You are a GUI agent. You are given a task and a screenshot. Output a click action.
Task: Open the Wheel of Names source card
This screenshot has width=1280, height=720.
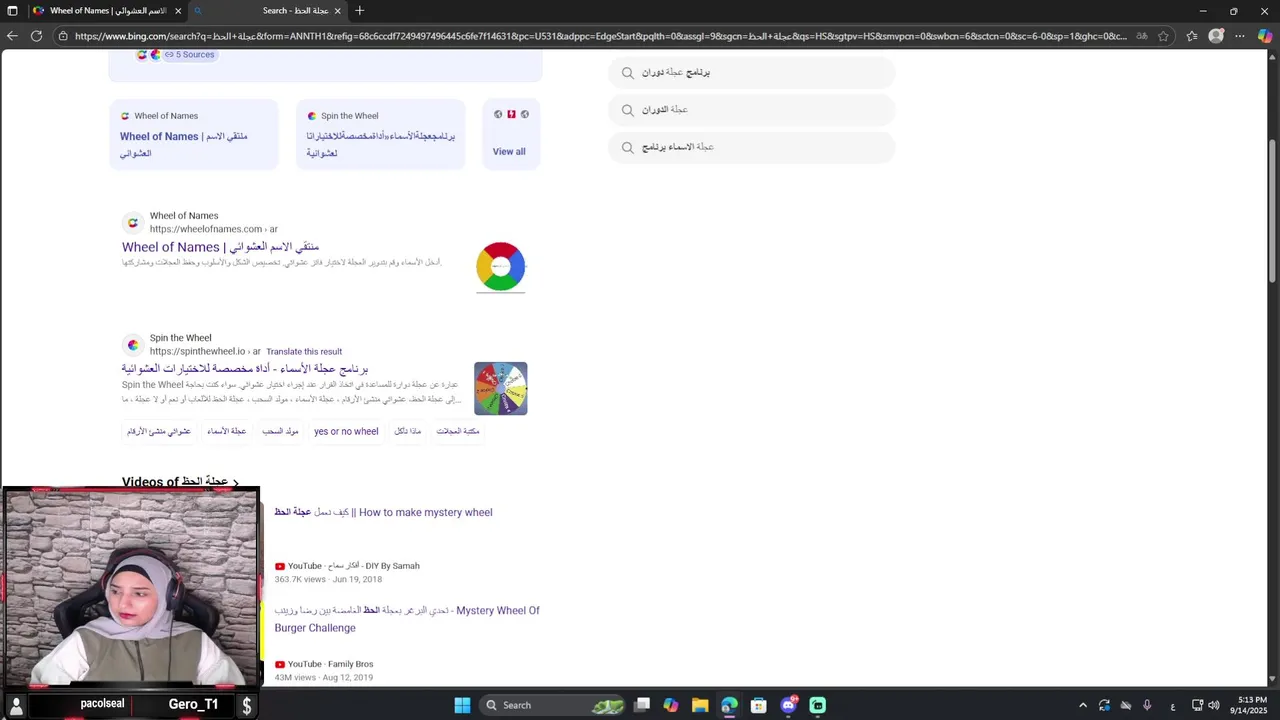pyautogui.click(x=193, y=134)
